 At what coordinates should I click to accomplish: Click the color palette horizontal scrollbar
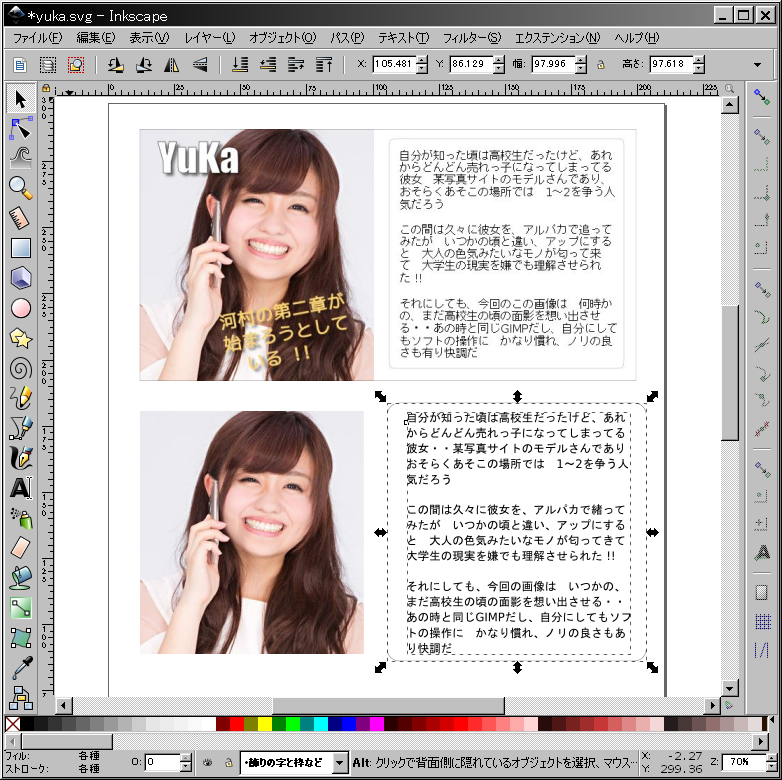pyautogui.click(x=387, y=741)
